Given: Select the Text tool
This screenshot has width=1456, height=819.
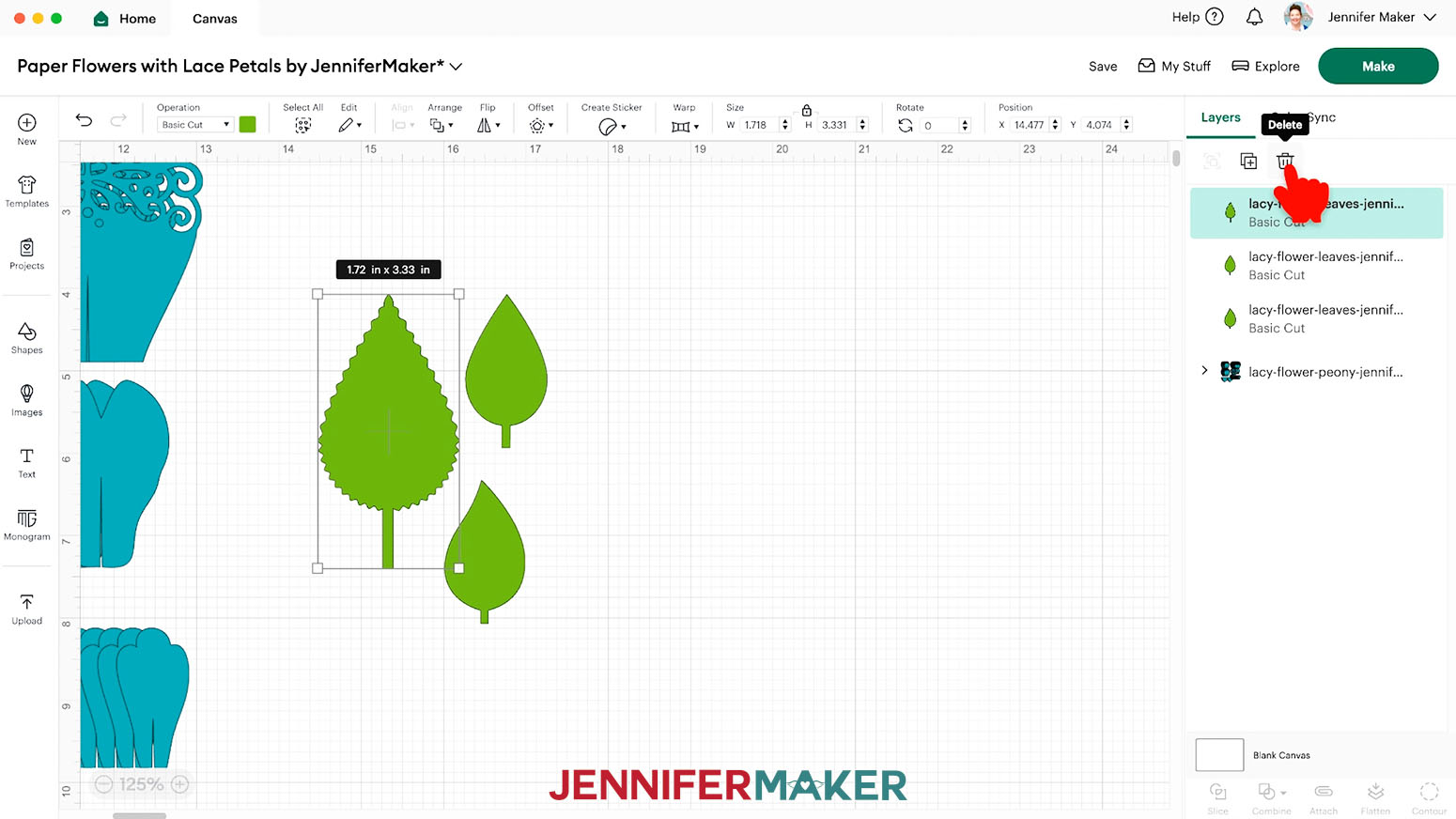Looking at the screenshot, I should tap(26, 462).
